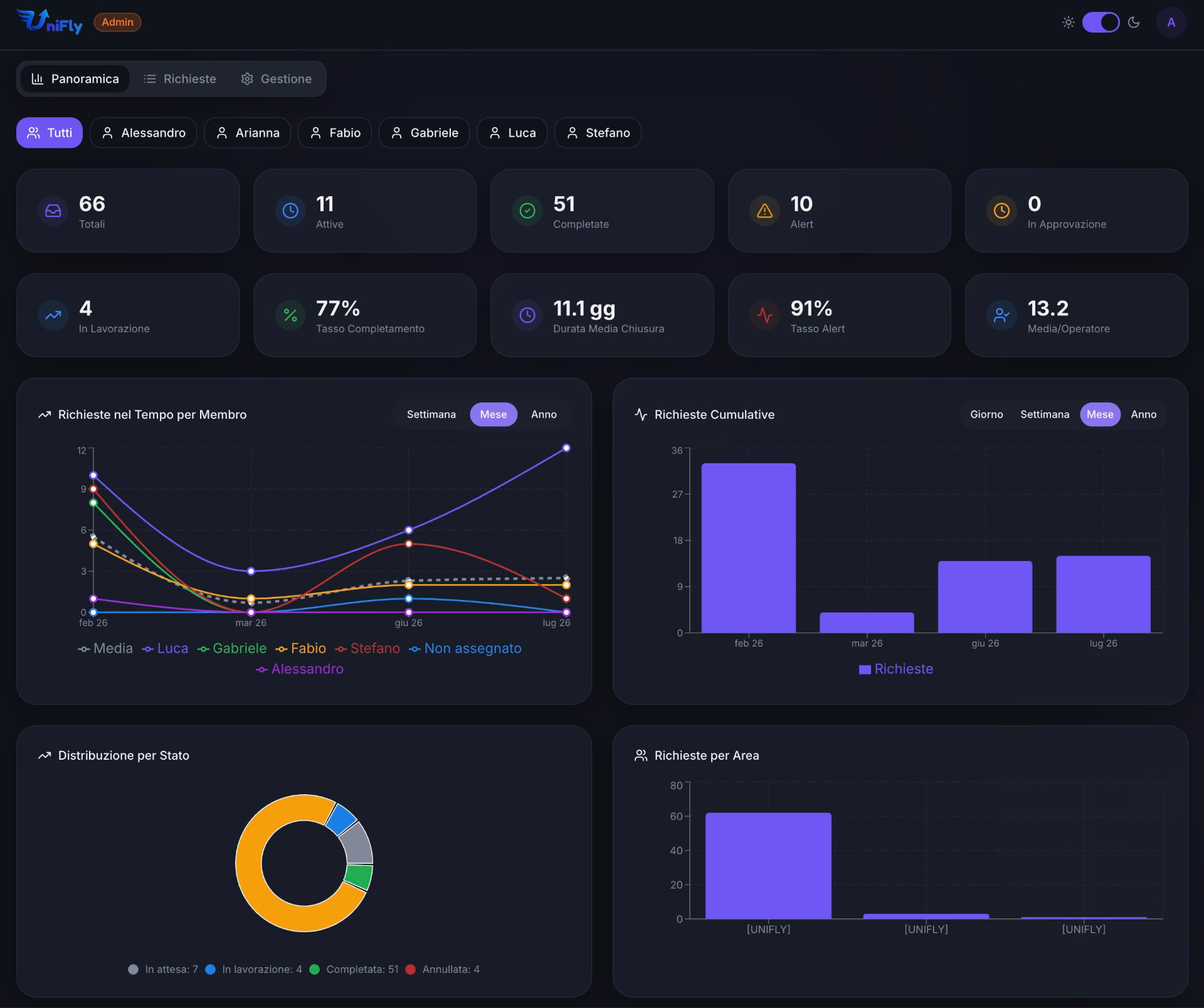Toggle Fabio series in legend
Viewport: 1204px width, 1008px height.
[x=301, y=648]
